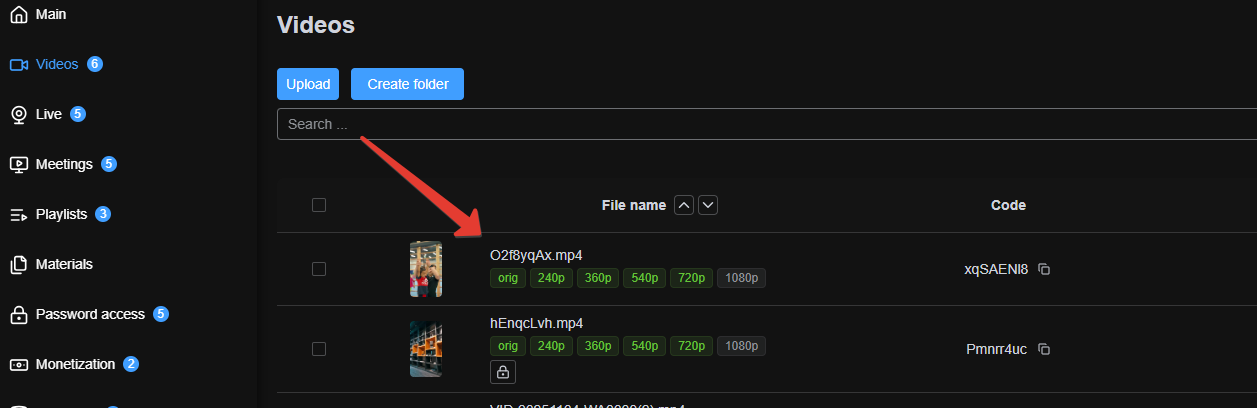The height and width of the screenshot is (408, 1257).
Task: Check the box for O2f8yqAx.mp4 row
Action: point(319,269)
